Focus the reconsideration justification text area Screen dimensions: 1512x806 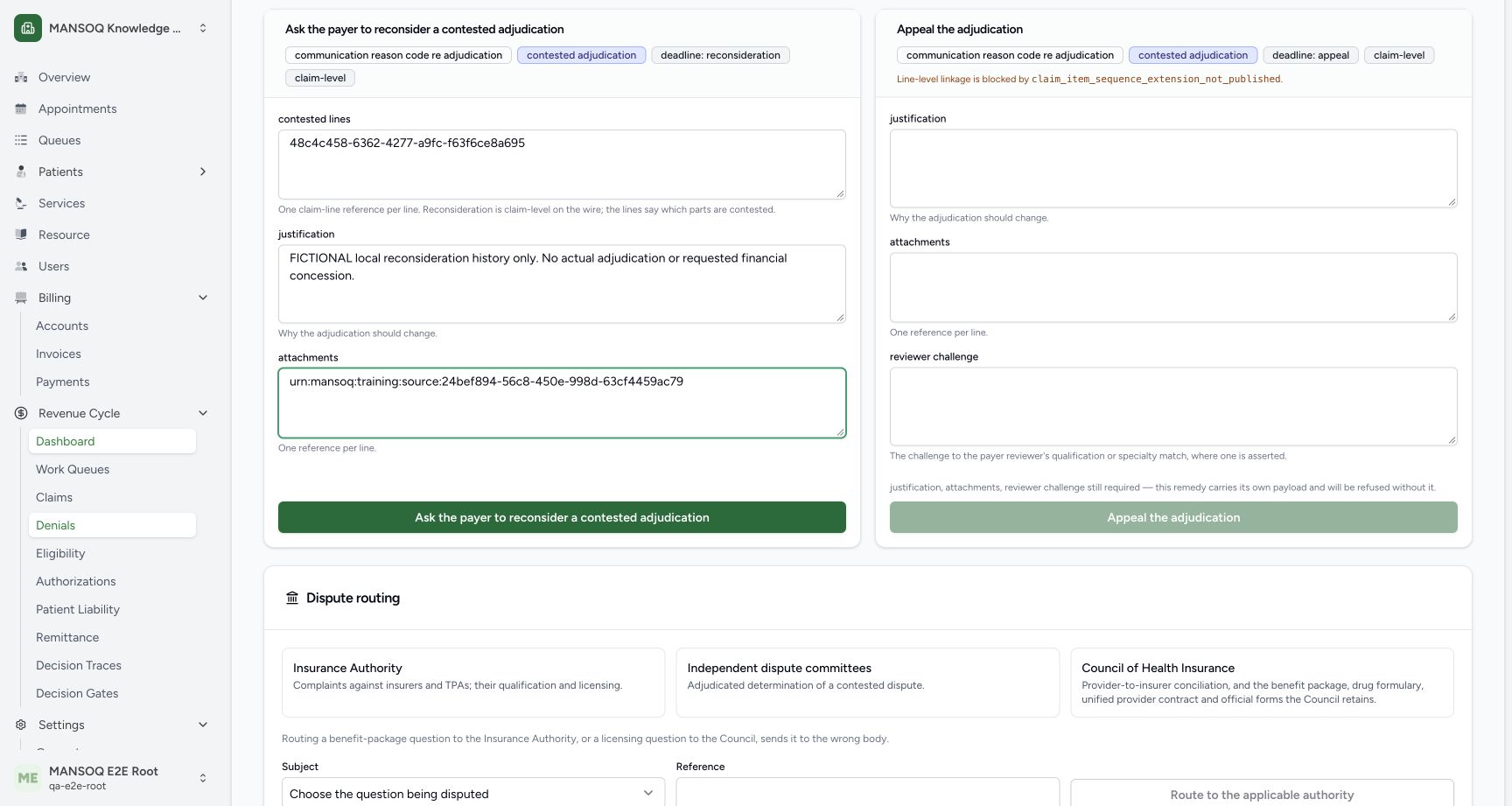(562, 284)
